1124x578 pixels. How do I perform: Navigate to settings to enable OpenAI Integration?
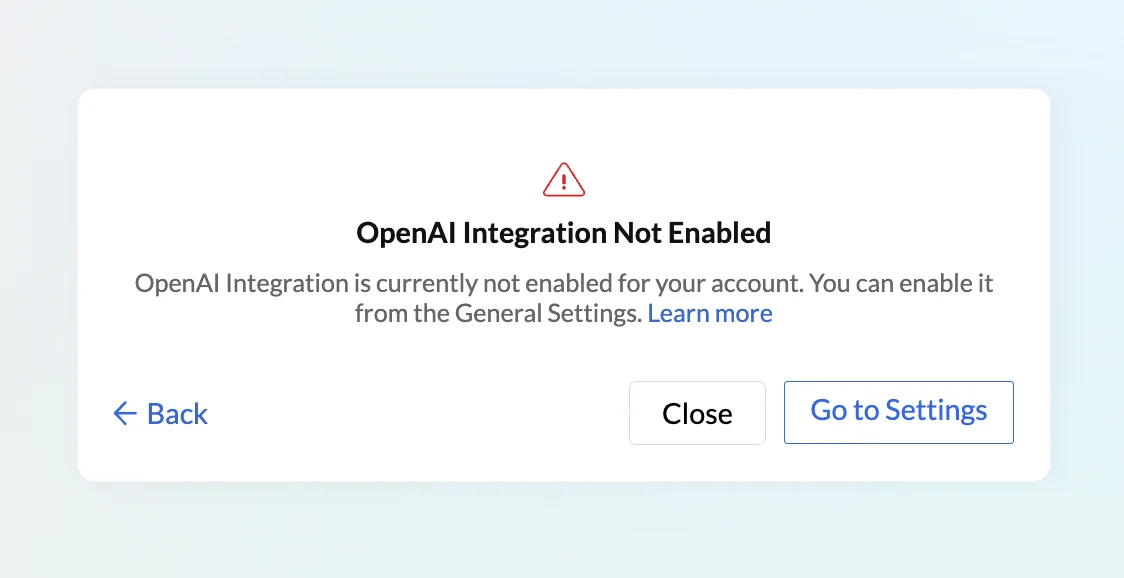click(899, 412)
